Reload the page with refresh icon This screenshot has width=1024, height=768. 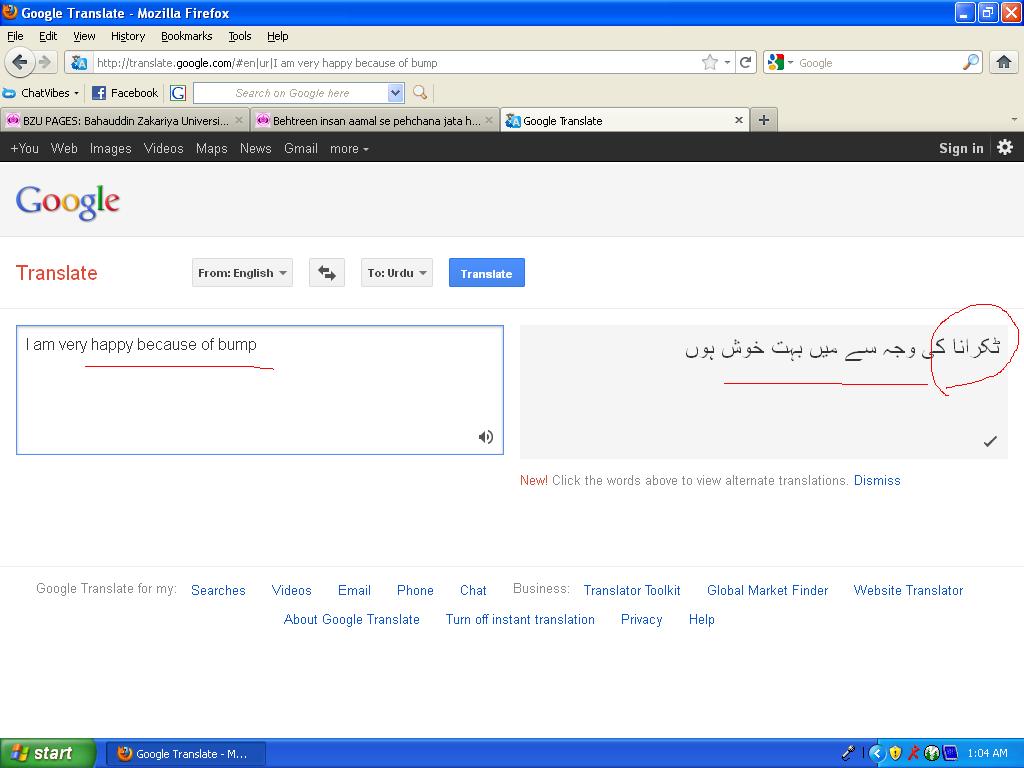[745, 63]
